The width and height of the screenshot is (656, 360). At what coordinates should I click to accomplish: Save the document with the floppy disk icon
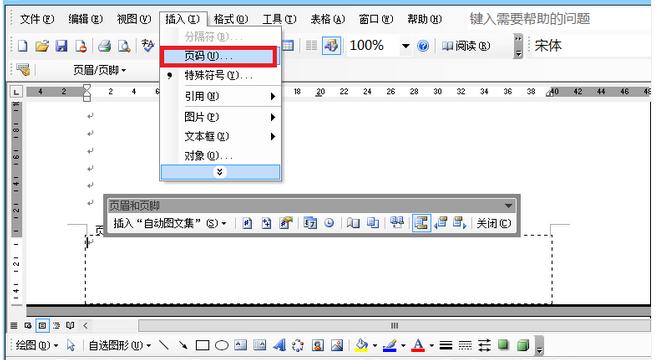[62, 46]
